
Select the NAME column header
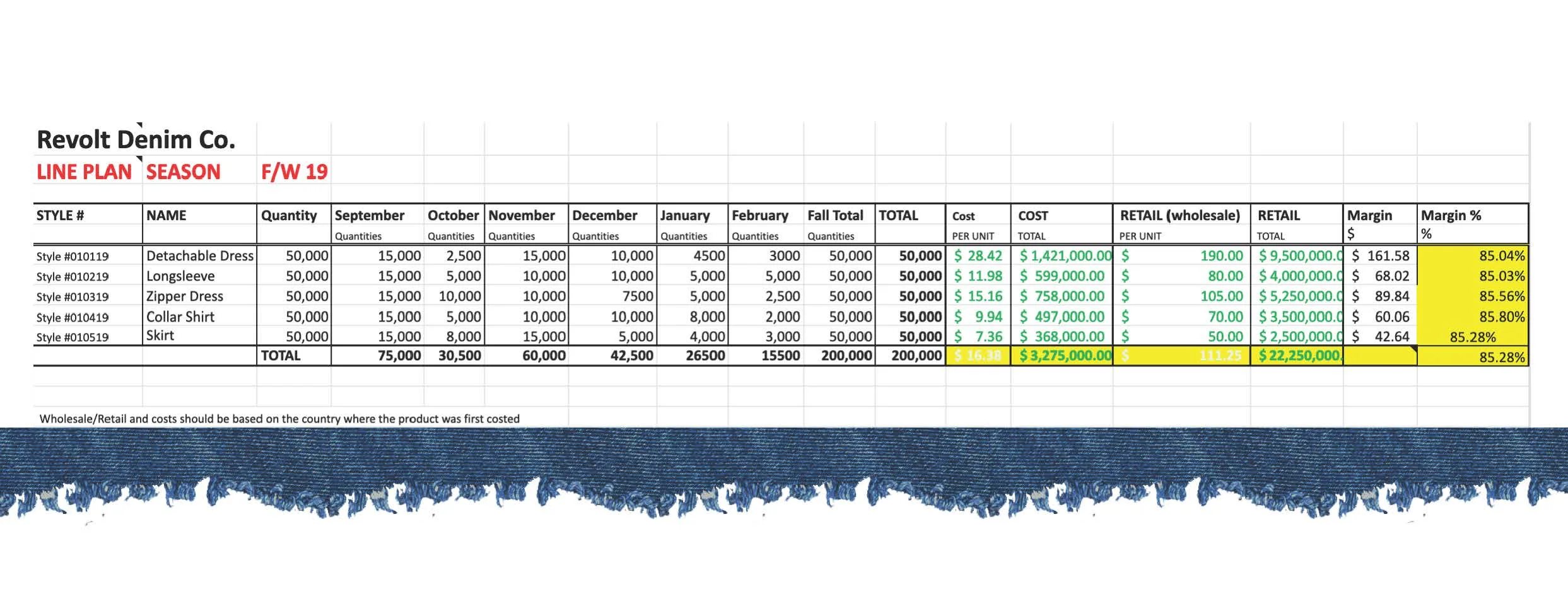166,216
